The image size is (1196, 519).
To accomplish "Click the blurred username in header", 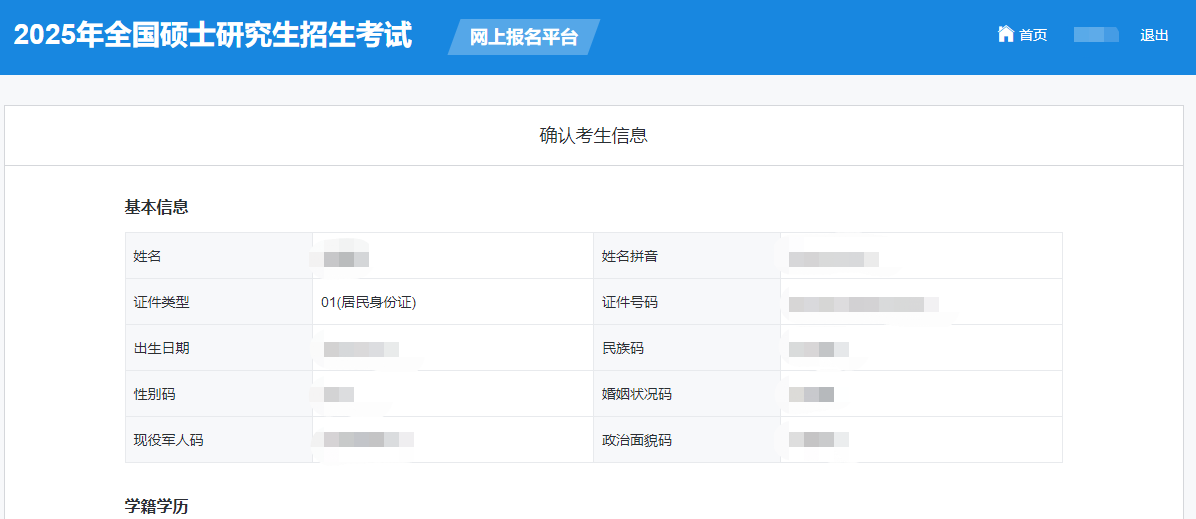I will point(1095,35).
